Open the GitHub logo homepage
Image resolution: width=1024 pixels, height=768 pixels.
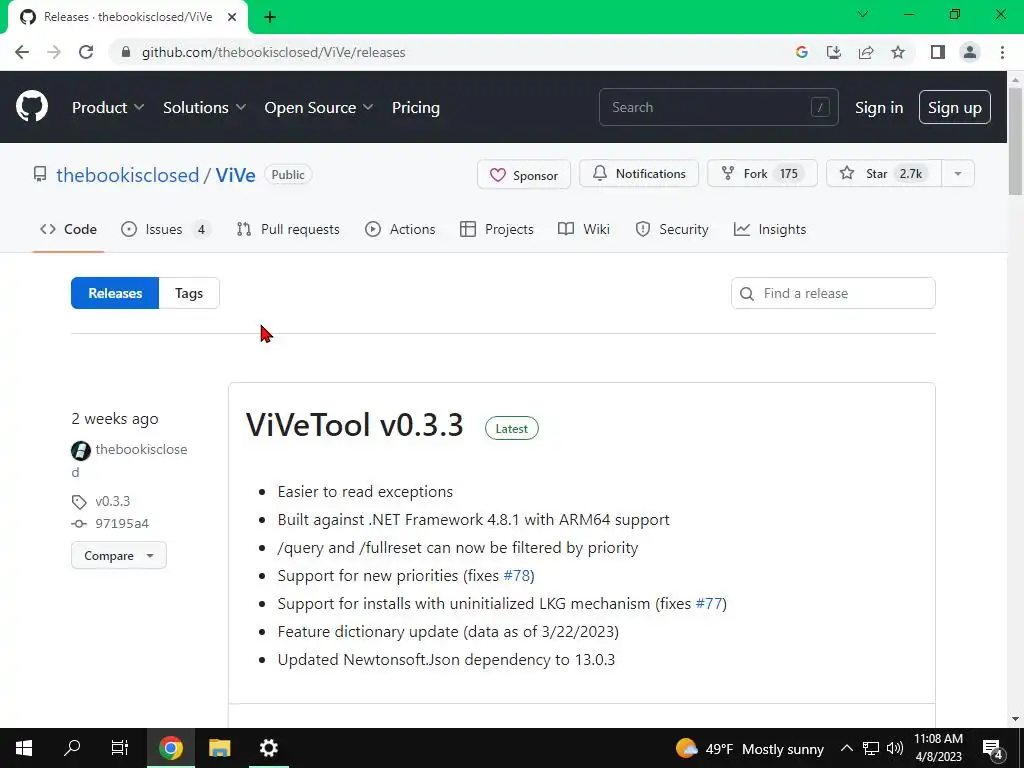point(31,107)
